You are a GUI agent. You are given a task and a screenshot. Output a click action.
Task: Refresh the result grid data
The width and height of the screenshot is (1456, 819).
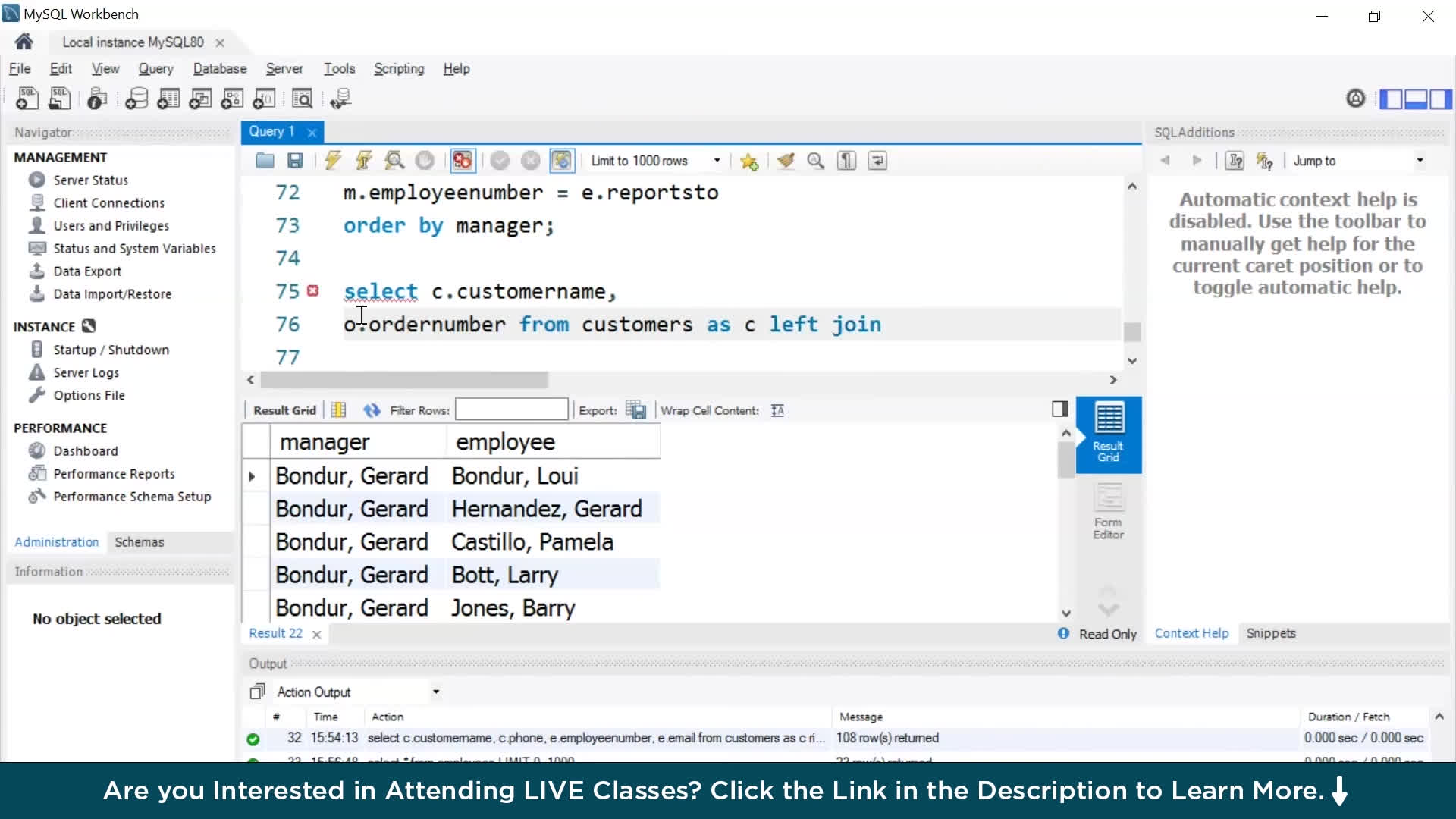pyautogui.click(x=371, y=410)
